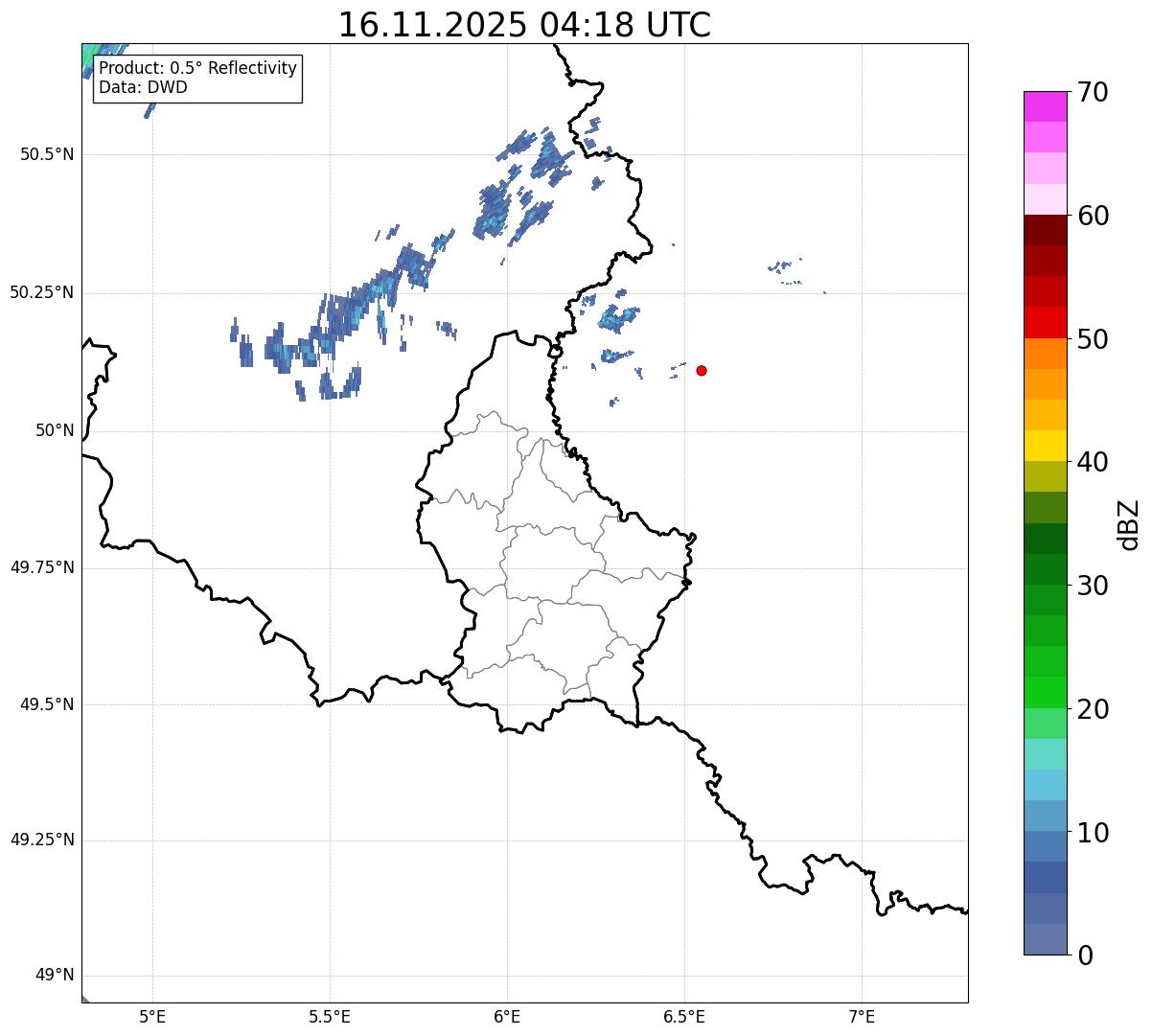
Task: Click the colorbar tick label 40
Action: [x=1093, y=463]
